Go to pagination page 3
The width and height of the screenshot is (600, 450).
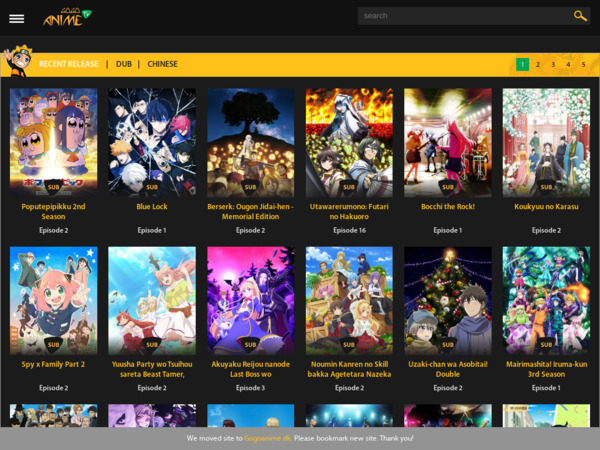[553, 64]
